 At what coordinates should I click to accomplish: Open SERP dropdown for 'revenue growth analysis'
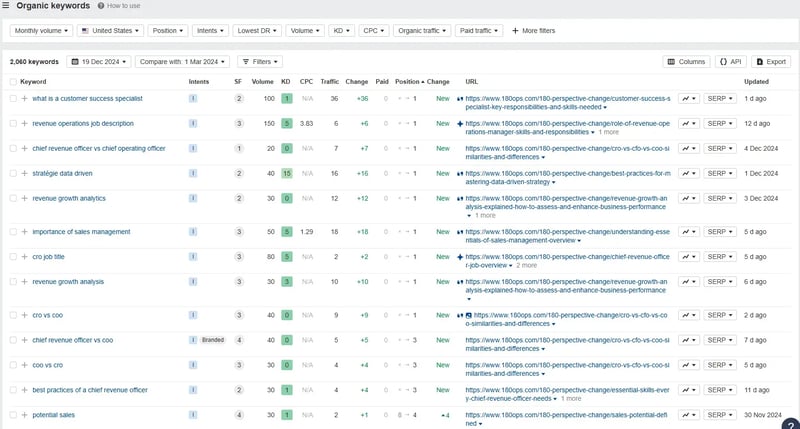pos(720,282)
